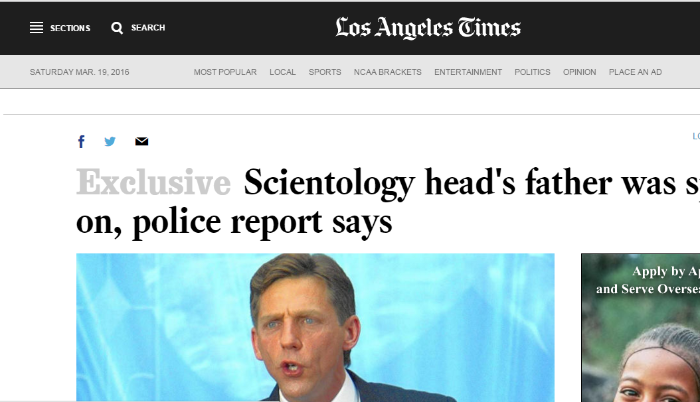Screen dimensions: 700x402
Task: Share article via Facebook icon
Action: pyautogui.click(x=81, y=142)
